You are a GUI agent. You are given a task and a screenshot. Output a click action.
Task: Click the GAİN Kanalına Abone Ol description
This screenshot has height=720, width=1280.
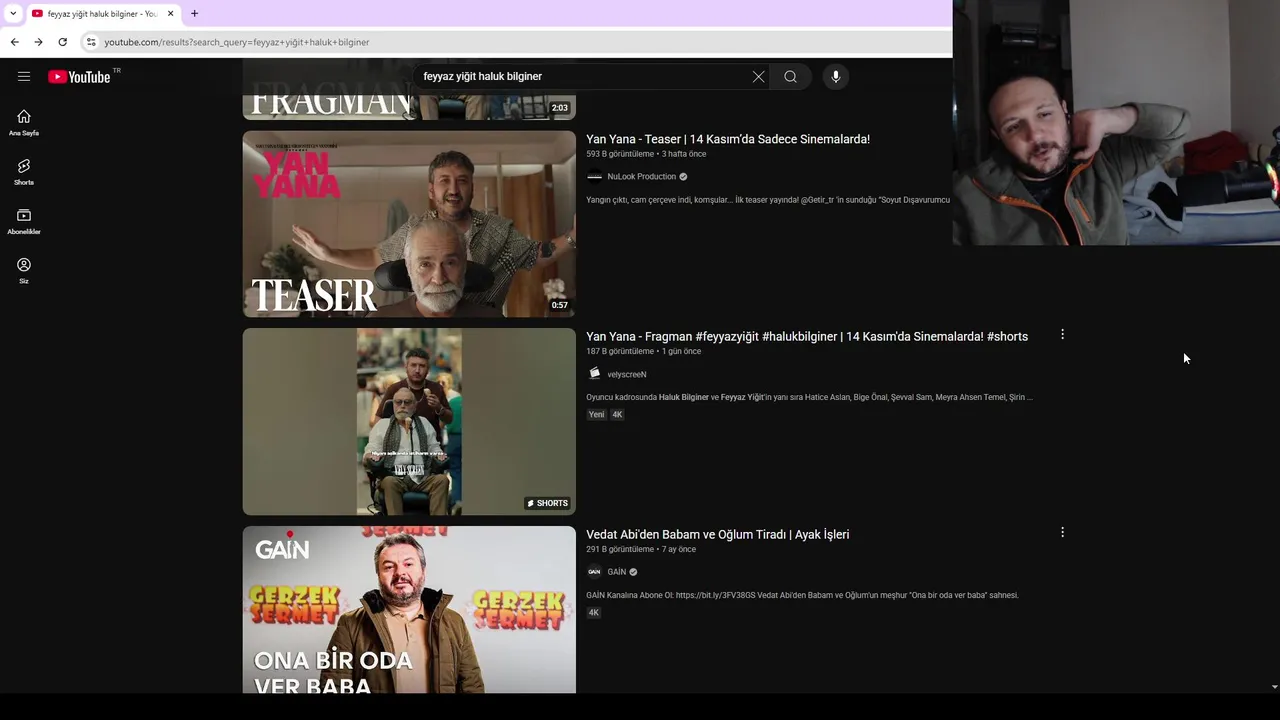click(x=802, y=595)
